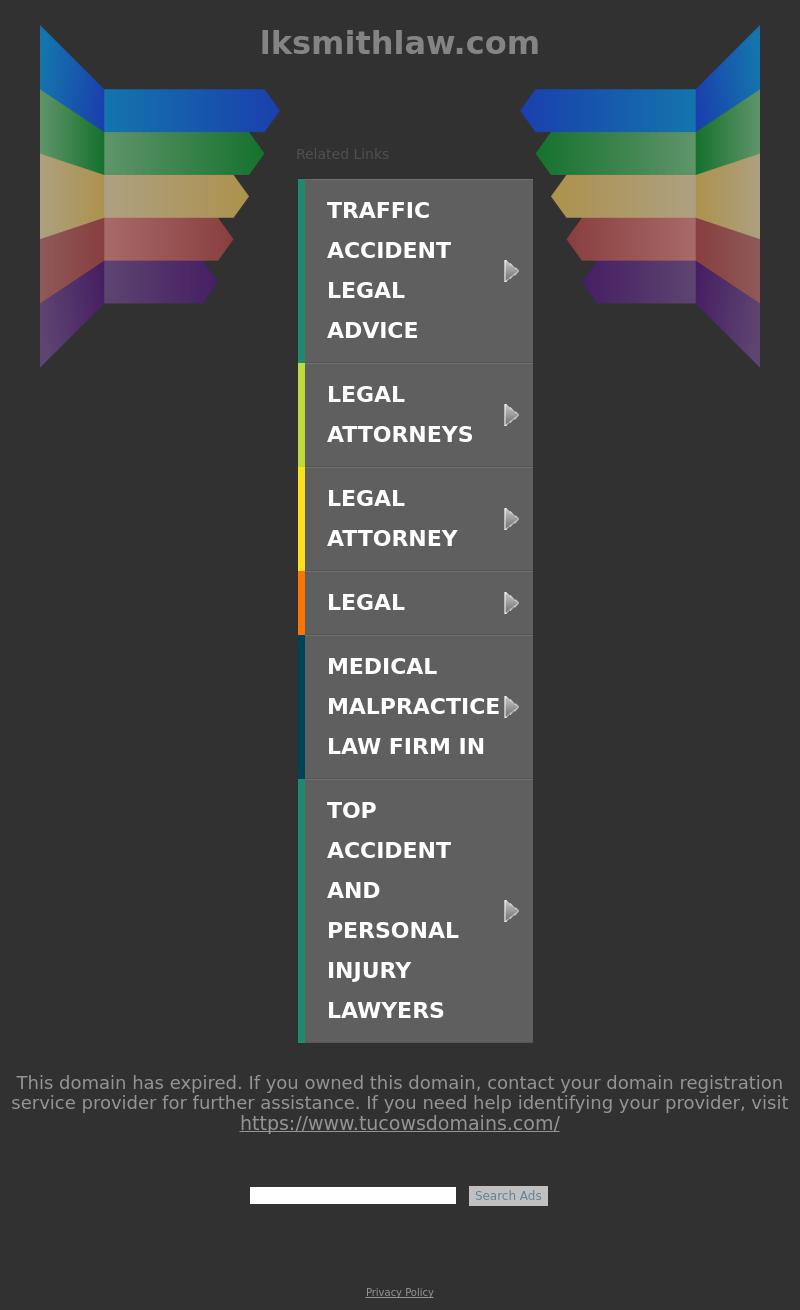Click arrow icon beside Medical Malpractice Law Firm
Screen dimensions: 800x1310
tap(511, 707)
